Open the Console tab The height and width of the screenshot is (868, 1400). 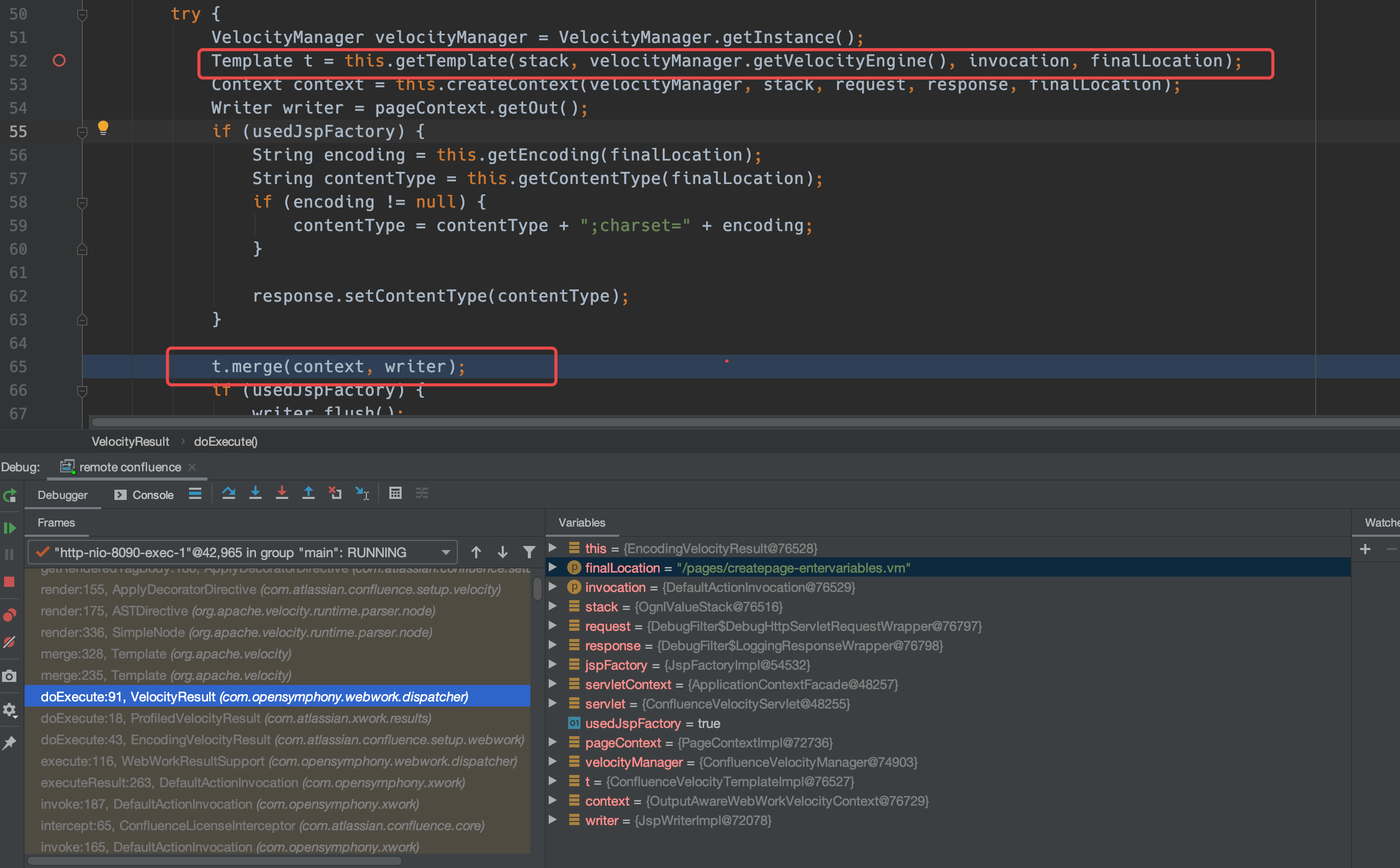(x=144, y=495)
